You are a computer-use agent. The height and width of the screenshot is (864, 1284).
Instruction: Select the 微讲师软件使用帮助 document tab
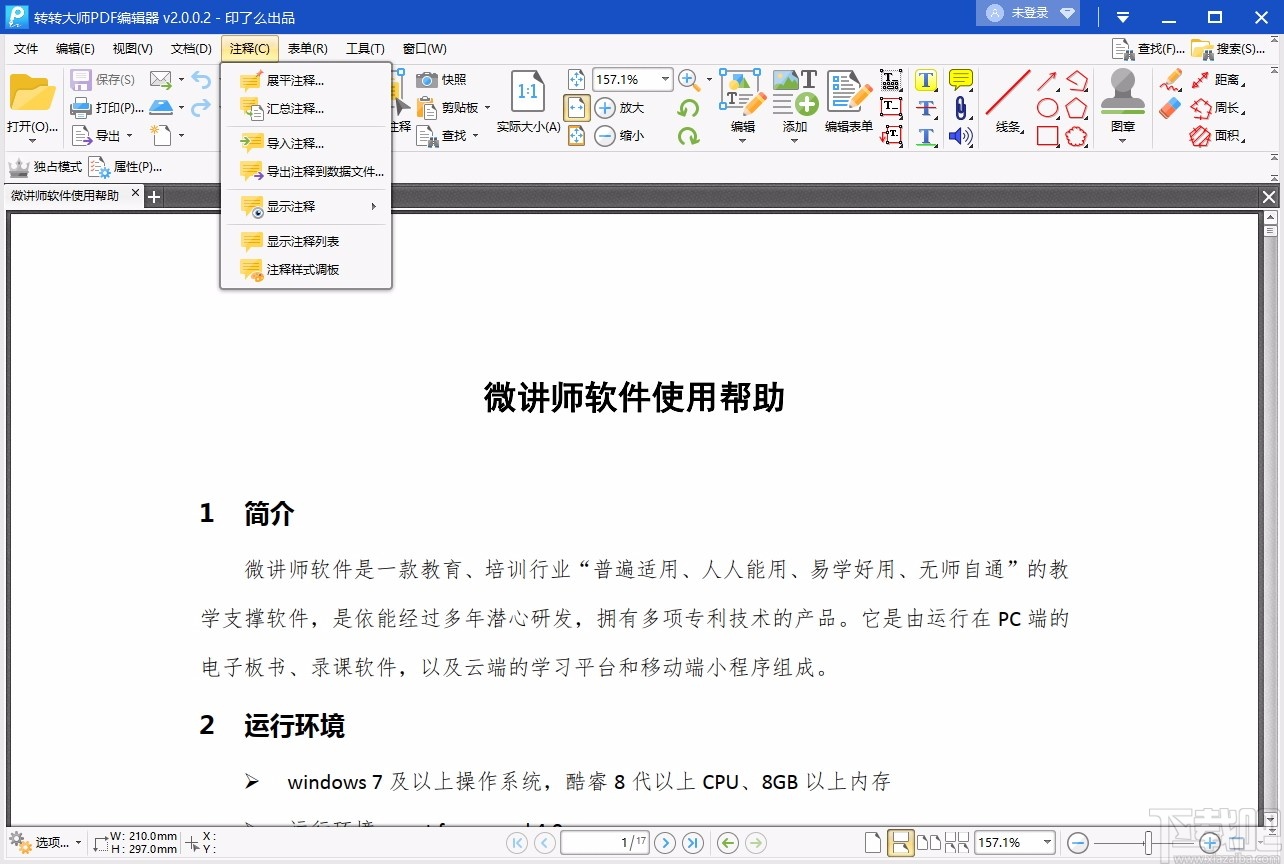click(67, 196)
